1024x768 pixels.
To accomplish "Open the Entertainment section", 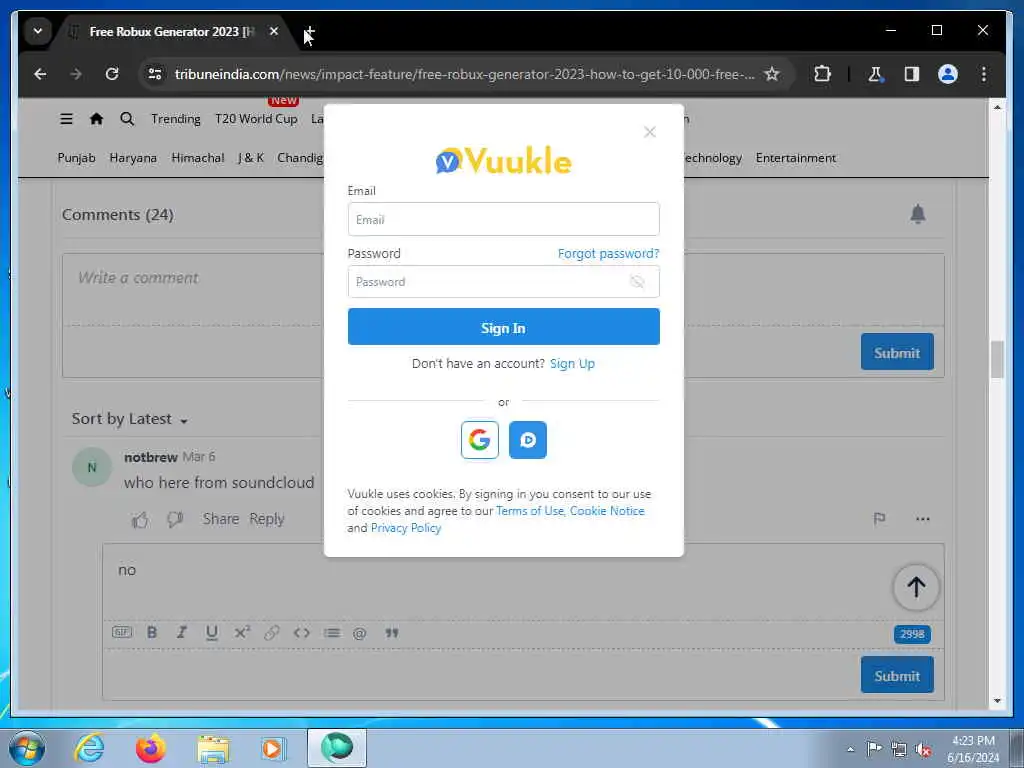I will (x=795, y=158).
